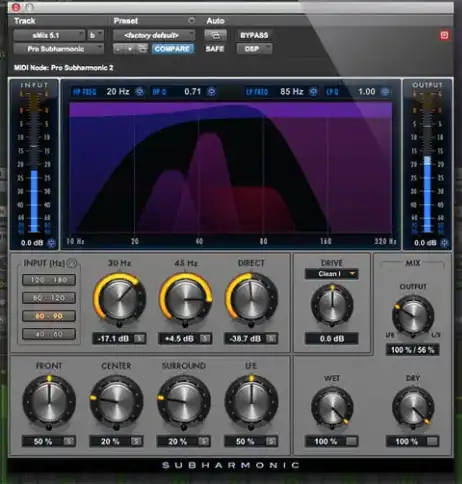Click the preset settings circle icon
Image resolution: width=462 pixels, height=484 pixels.
click(x=191, y=21)
